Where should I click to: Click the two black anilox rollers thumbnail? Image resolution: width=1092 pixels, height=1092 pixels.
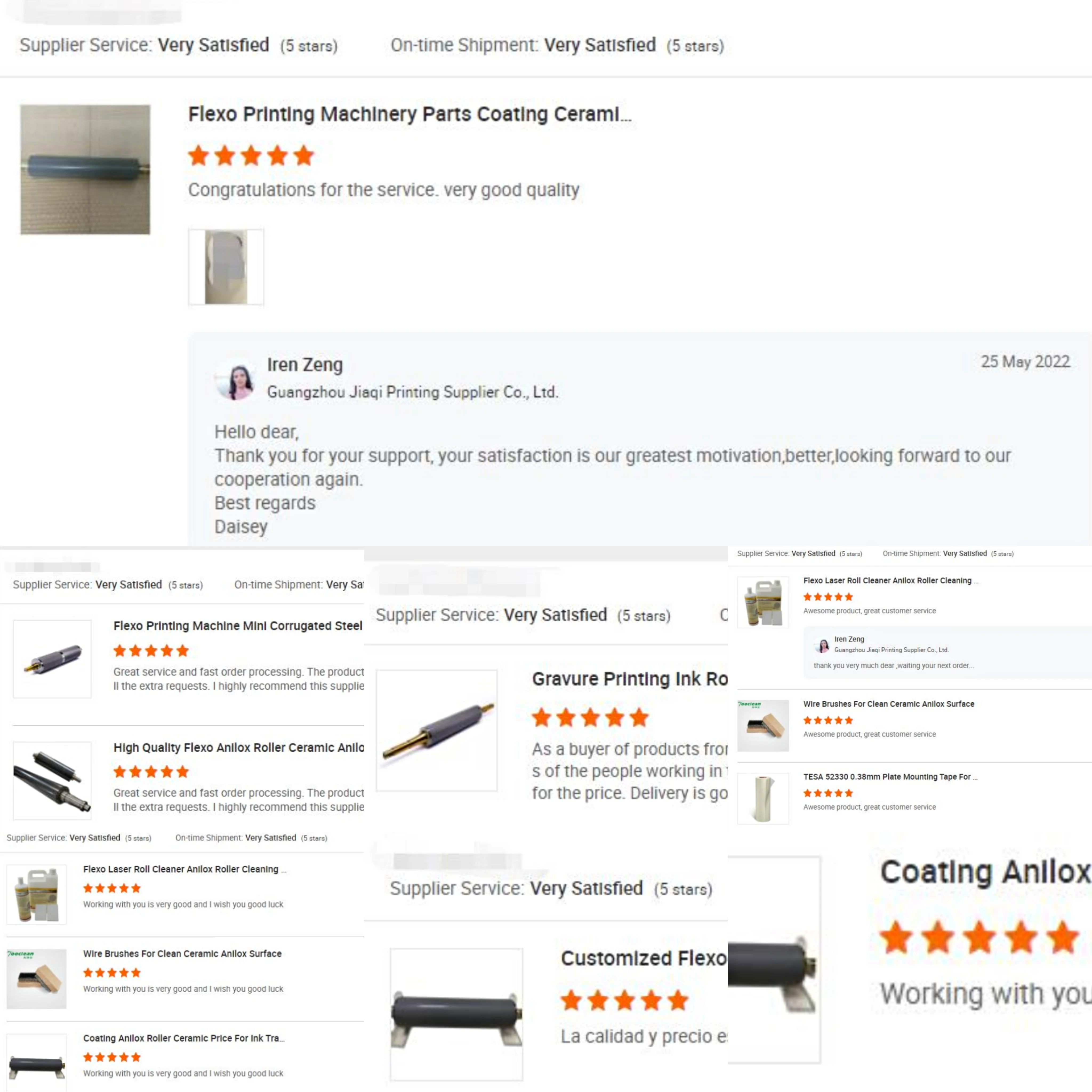[x=52, y=781]
